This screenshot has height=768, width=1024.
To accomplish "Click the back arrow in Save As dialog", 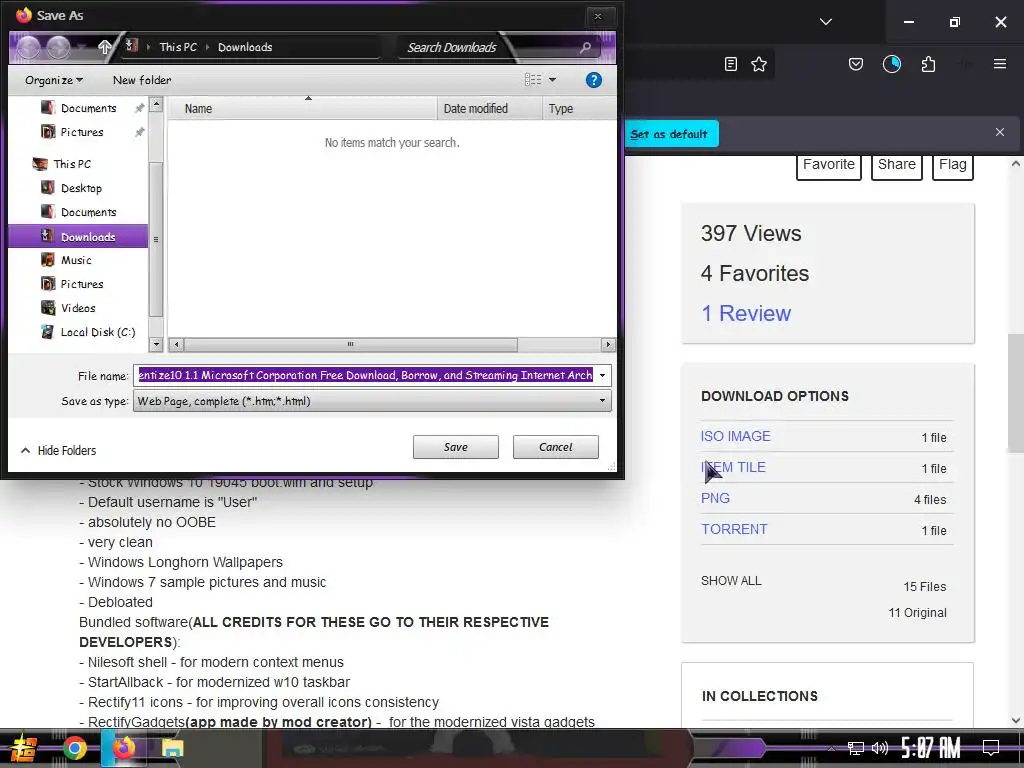I will click(x=29, y=47).
